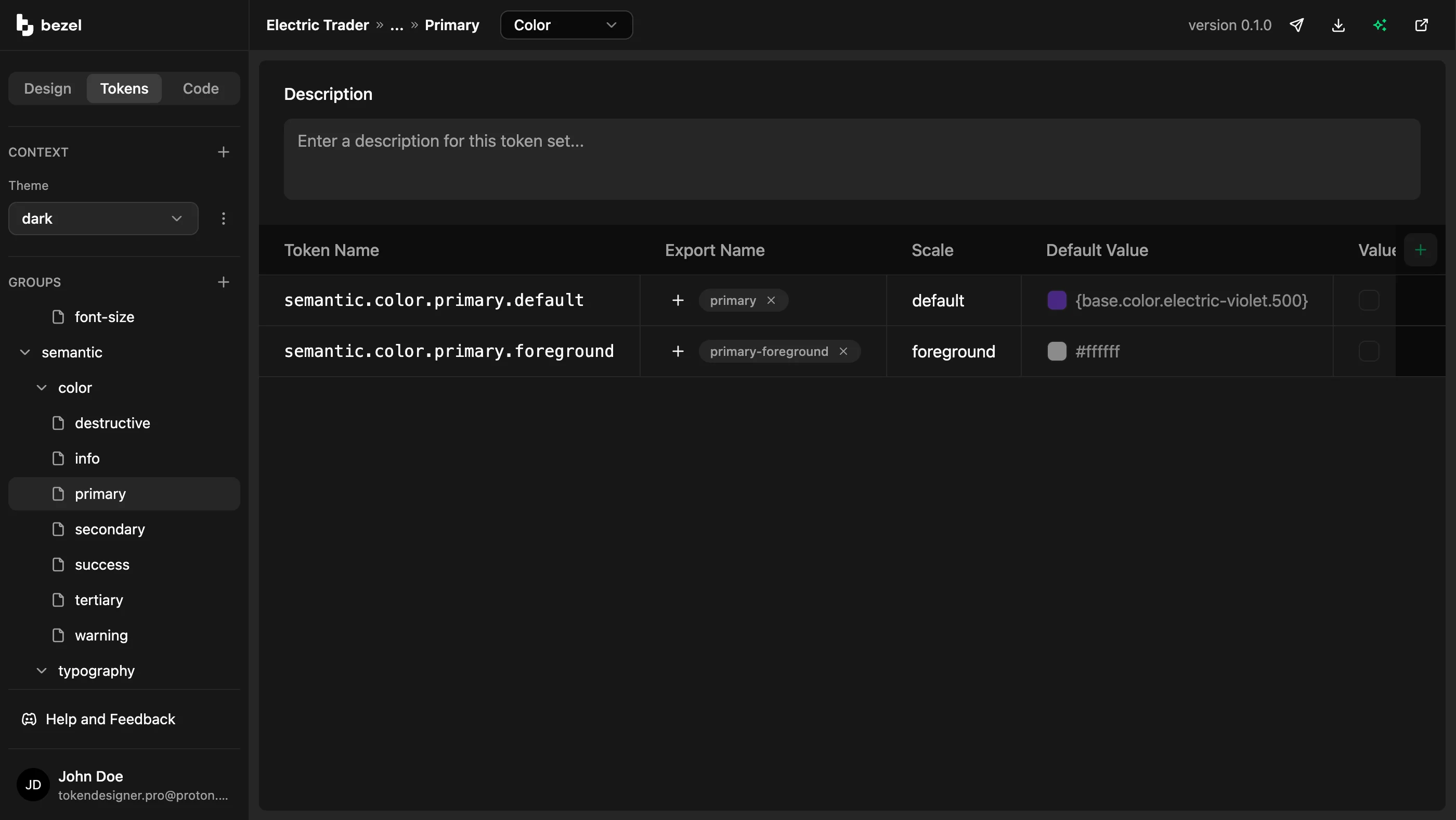This screenshot has height=820, width=1456.
Task: Collapse the typography group
Action: click(x=41, y=671)
